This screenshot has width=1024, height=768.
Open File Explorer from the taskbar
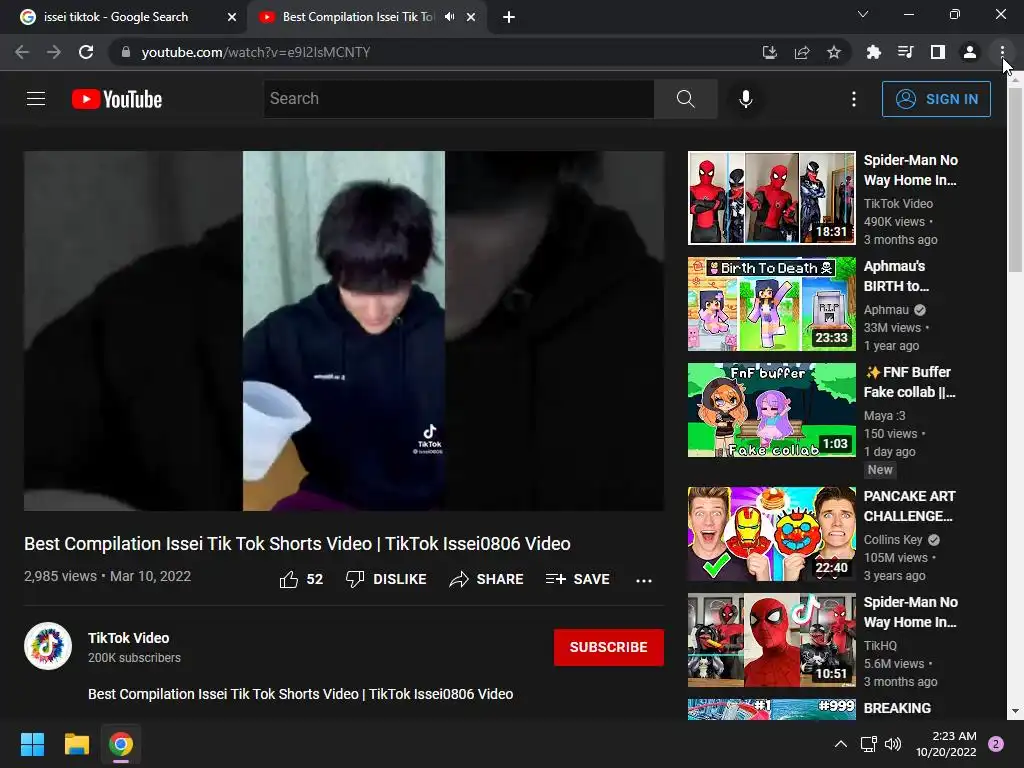point(76,744)
